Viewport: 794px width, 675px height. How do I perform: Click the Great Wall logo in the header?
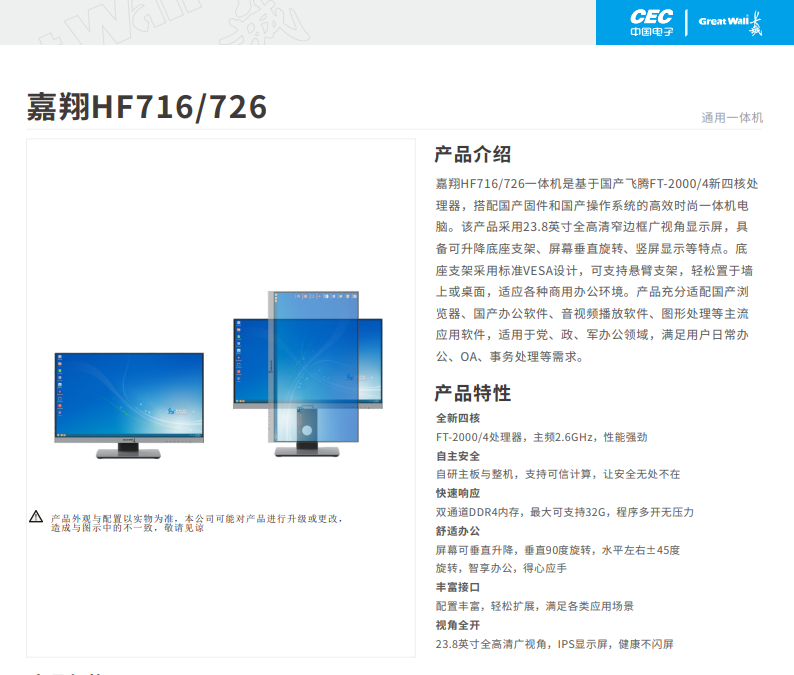pos(730,23)
